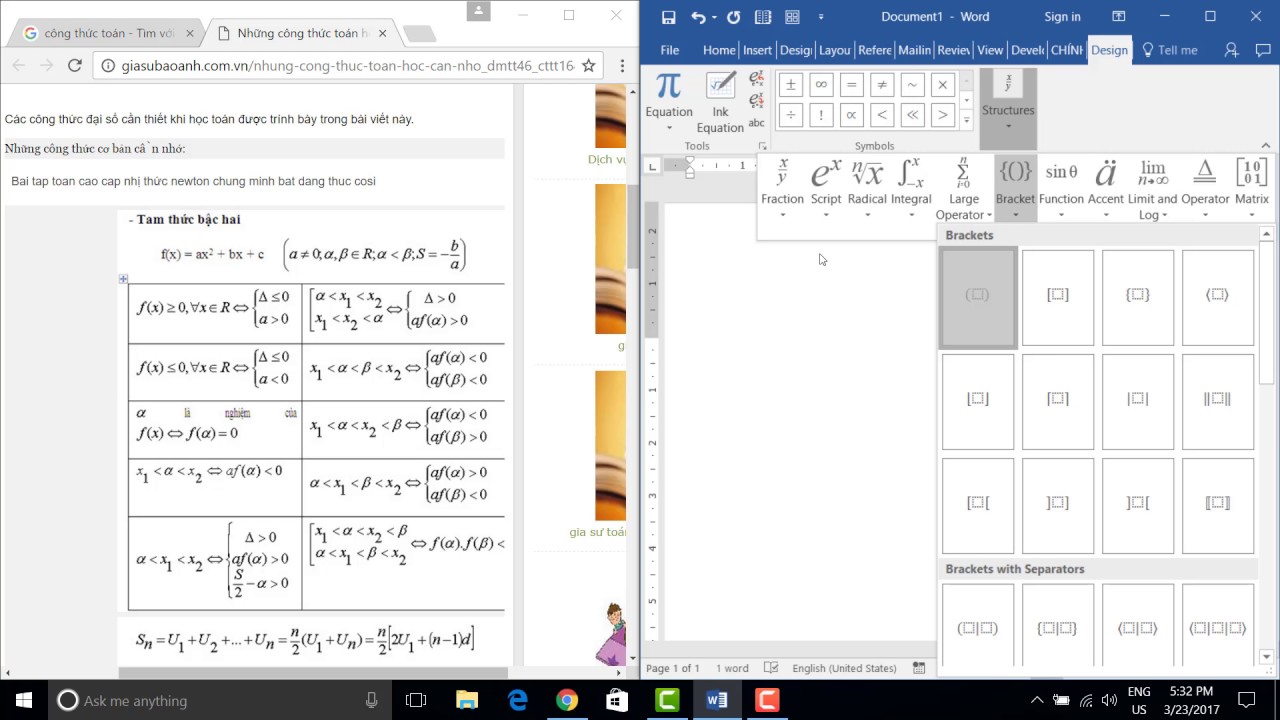Click the Brackets gallery scroll down arrow
Viewport: 1280px width, 720px height.
[x=1267, y=656]
